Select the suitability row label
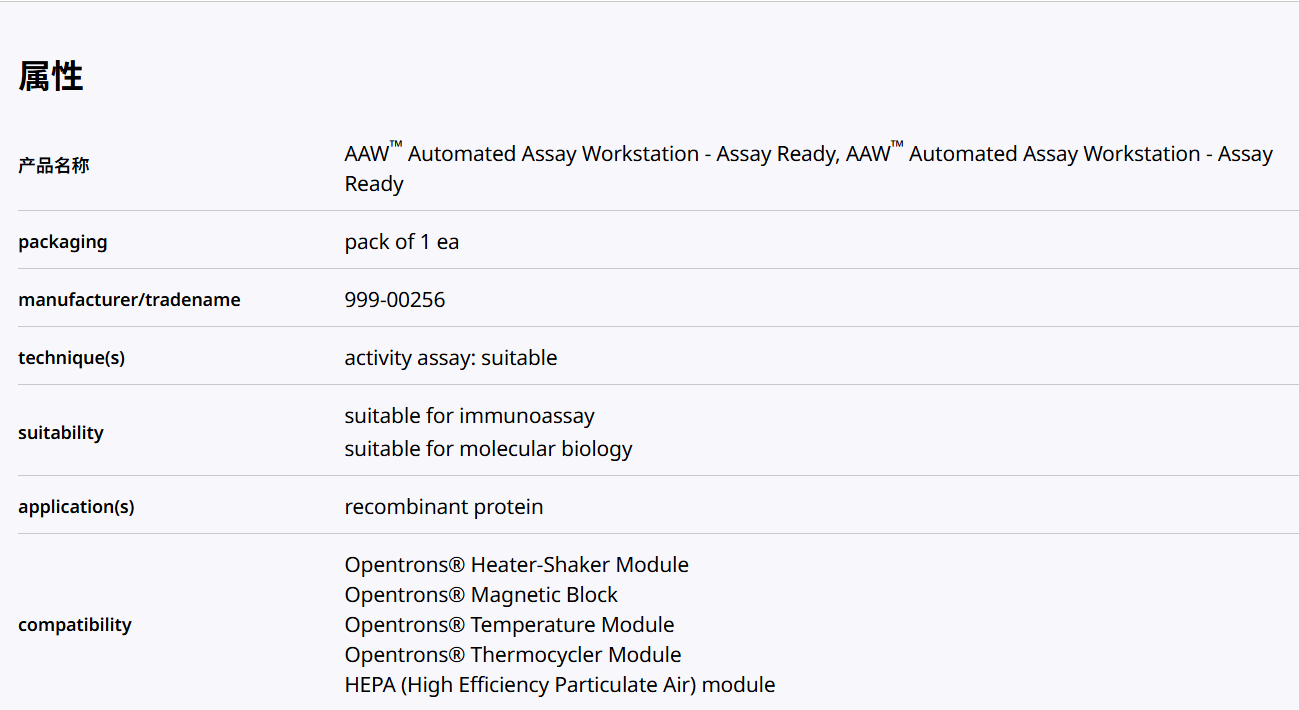1299x710 pixels. pos(61,433)
